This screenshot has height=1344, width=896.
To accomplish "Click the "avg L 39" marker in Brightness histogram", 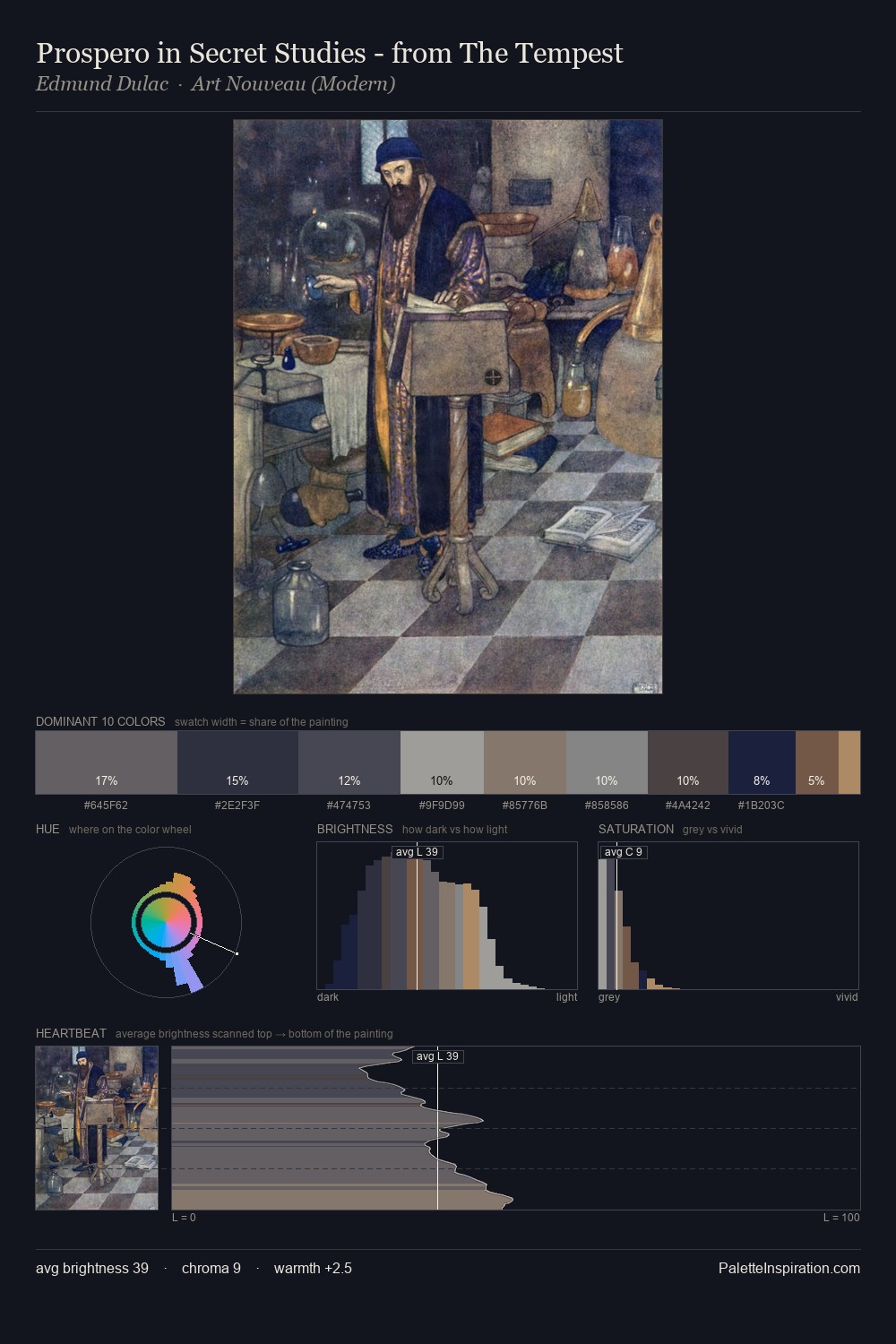I will [418, 852].
